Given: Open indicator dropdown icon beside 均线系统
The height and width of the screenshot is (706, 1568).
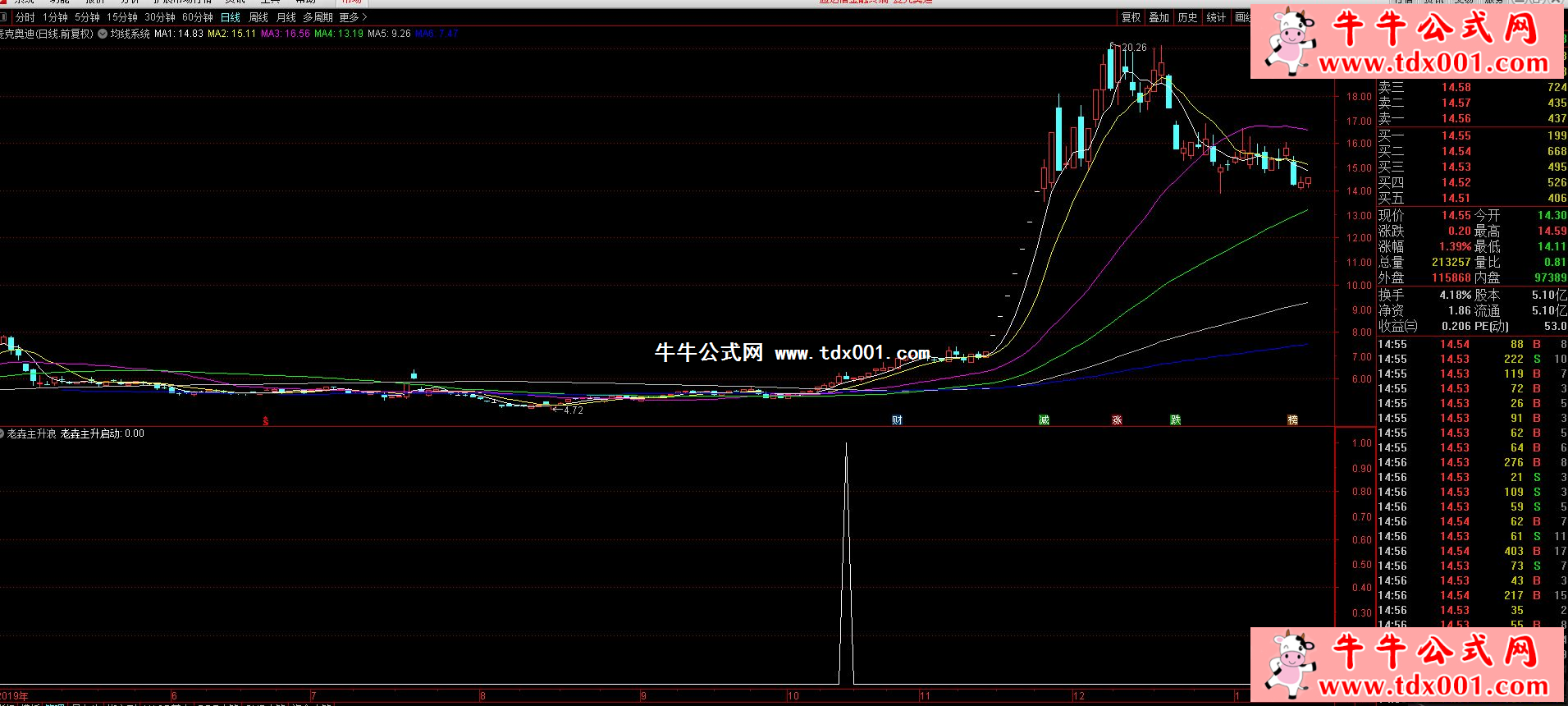Looking at the screenshot, I should pyautogui.click(x=103, y=34).
